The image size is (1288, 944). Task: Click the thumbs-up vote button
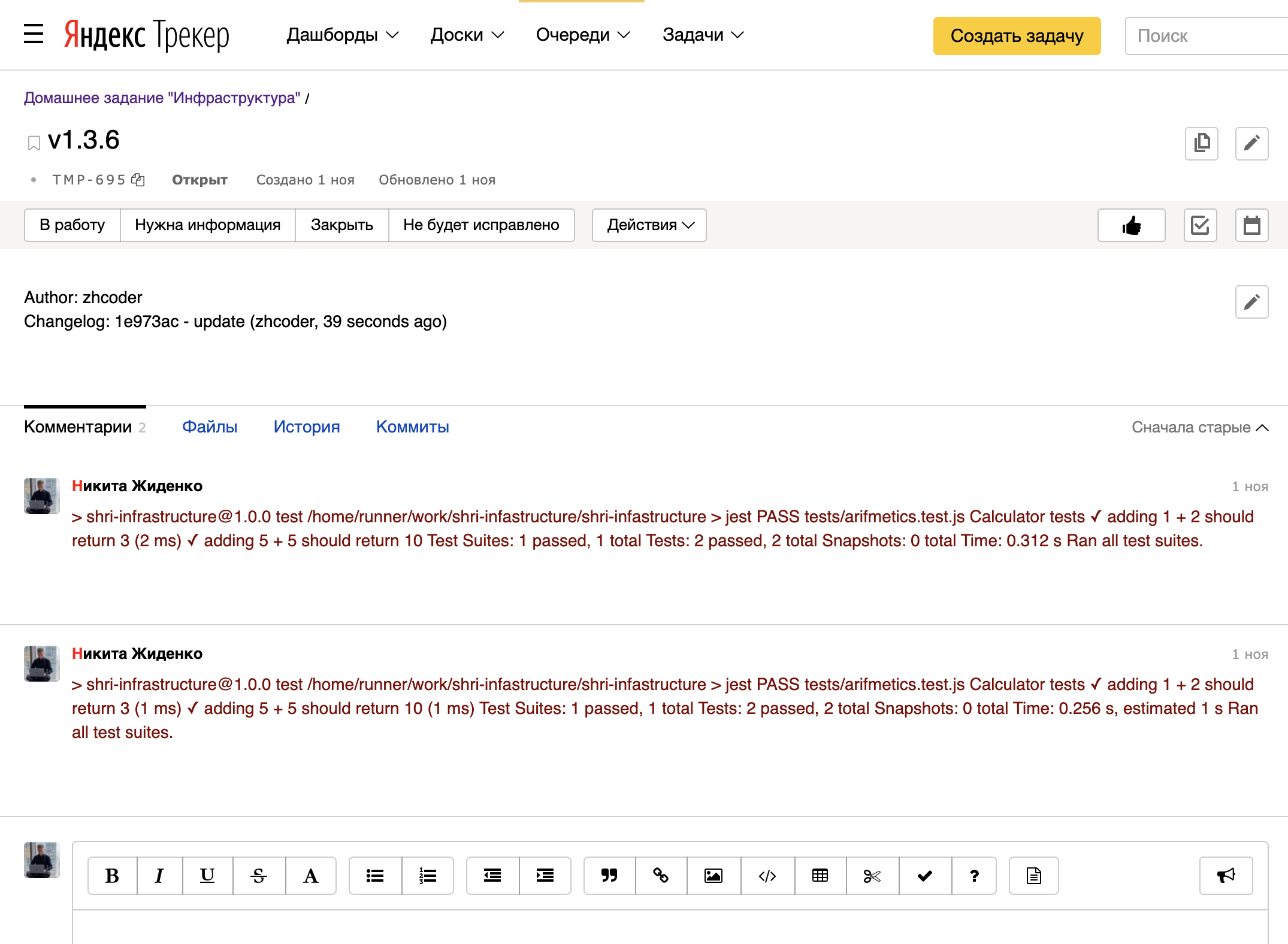click(x=1131, y=225)
